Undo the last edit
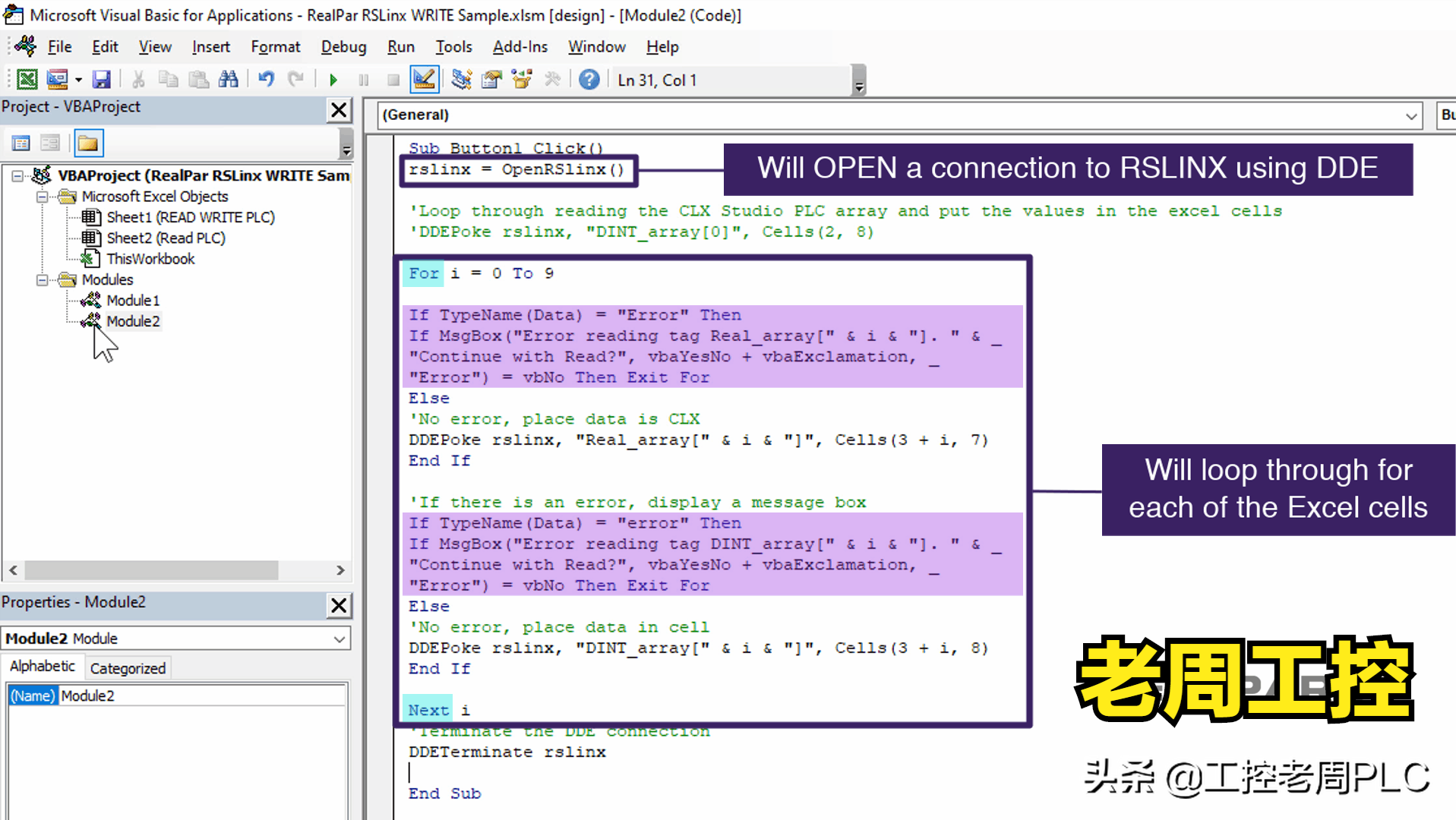 [x=266, y=80]
